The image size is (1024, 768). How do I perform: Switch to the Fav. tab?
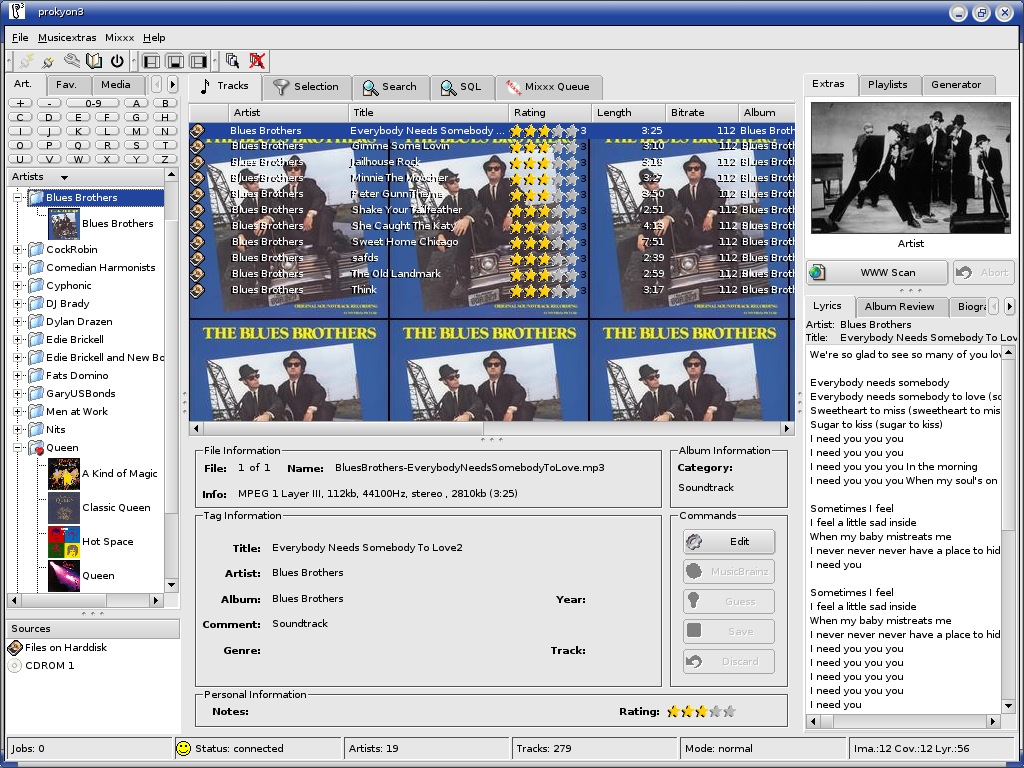[x=67, y=85]
